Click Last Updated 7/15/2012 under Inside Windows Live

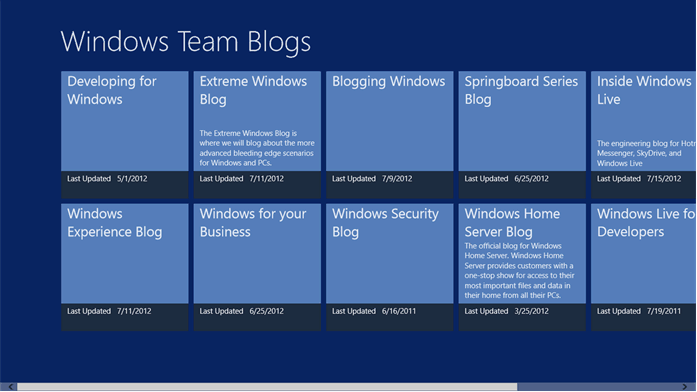coord(639,179)
